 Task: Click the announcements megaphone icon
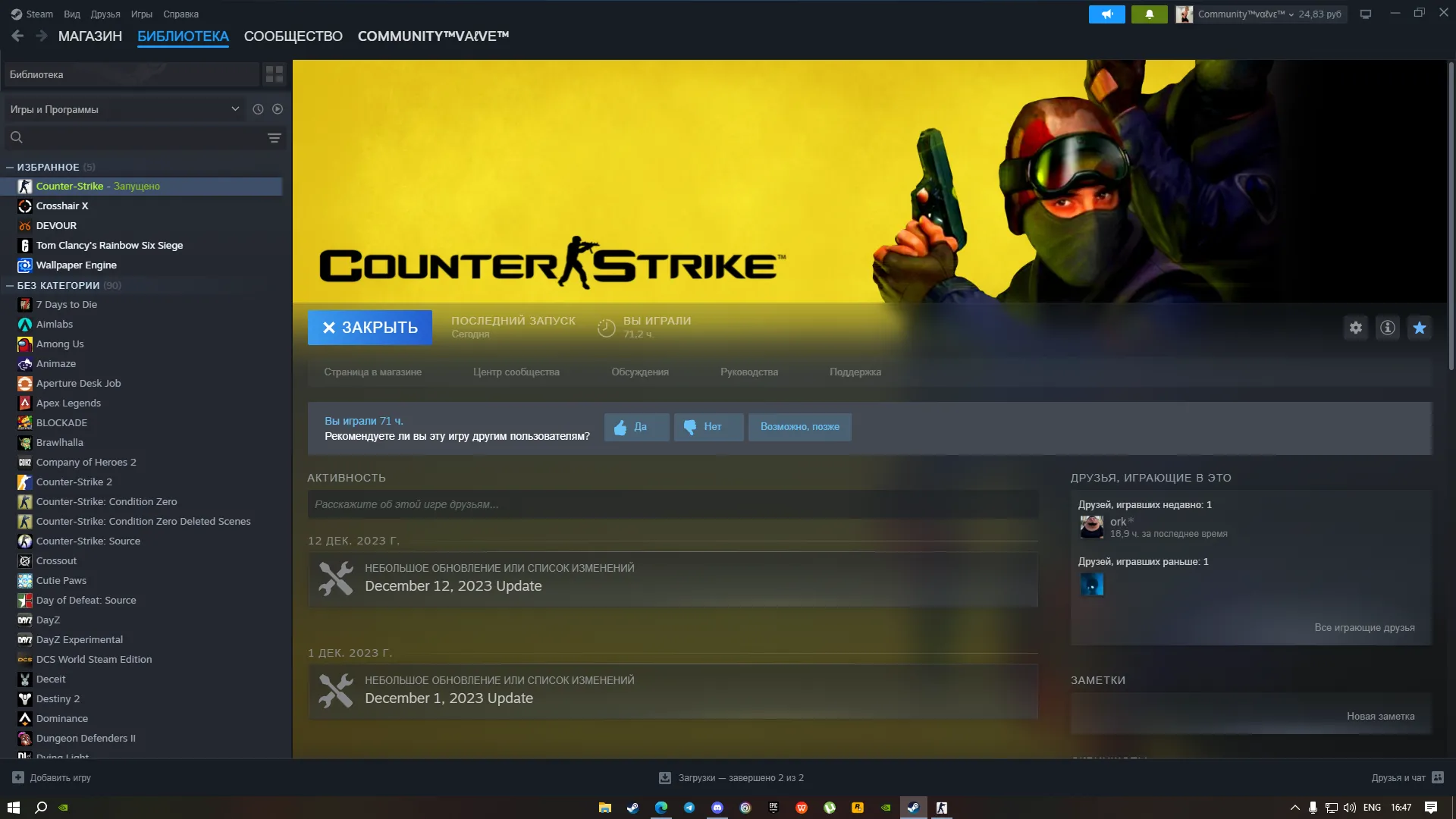point(1106,14)
